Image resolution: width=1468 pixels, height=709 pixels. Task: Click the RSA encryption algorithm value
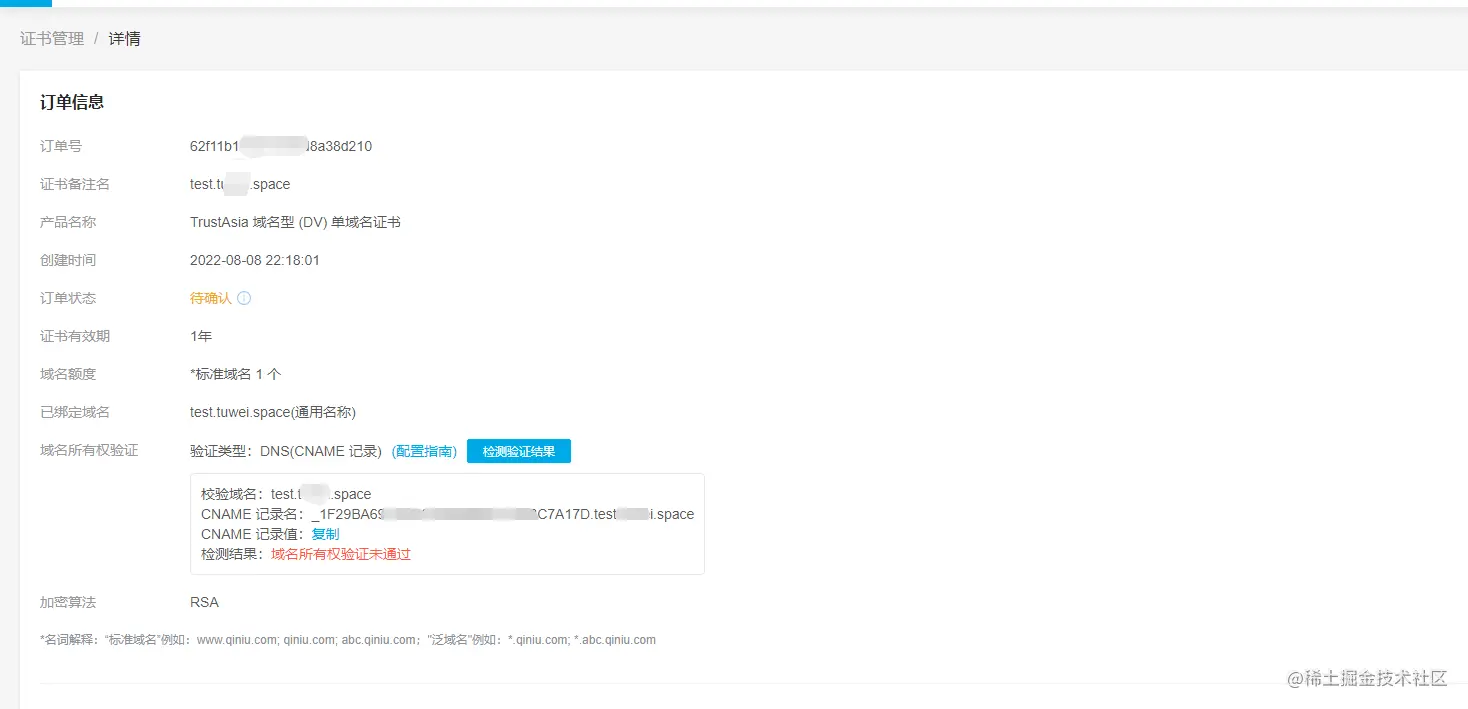(x=204, y=602)
